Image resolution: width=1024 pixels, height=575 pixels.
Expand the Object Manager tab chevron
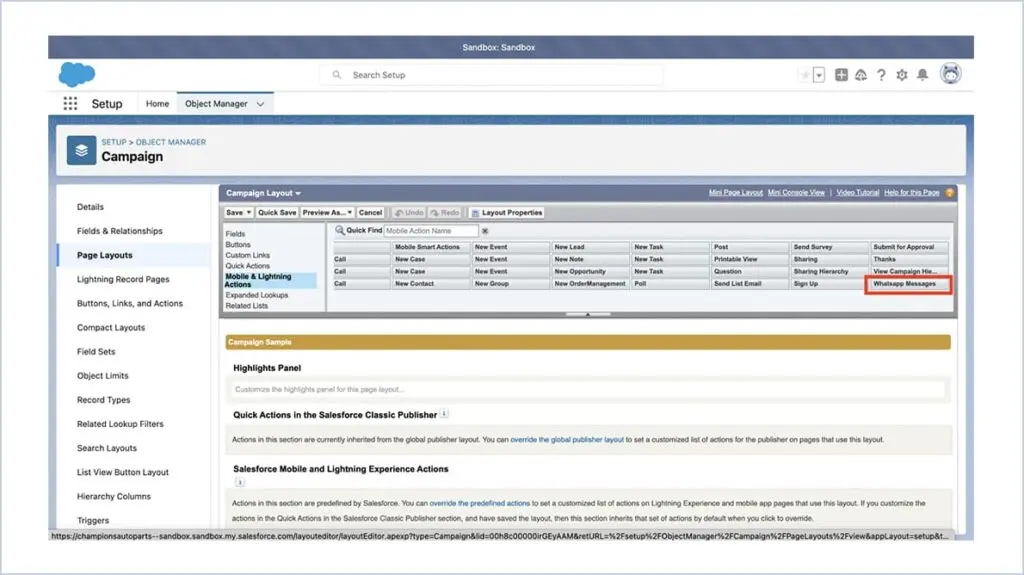coord(261,104)
